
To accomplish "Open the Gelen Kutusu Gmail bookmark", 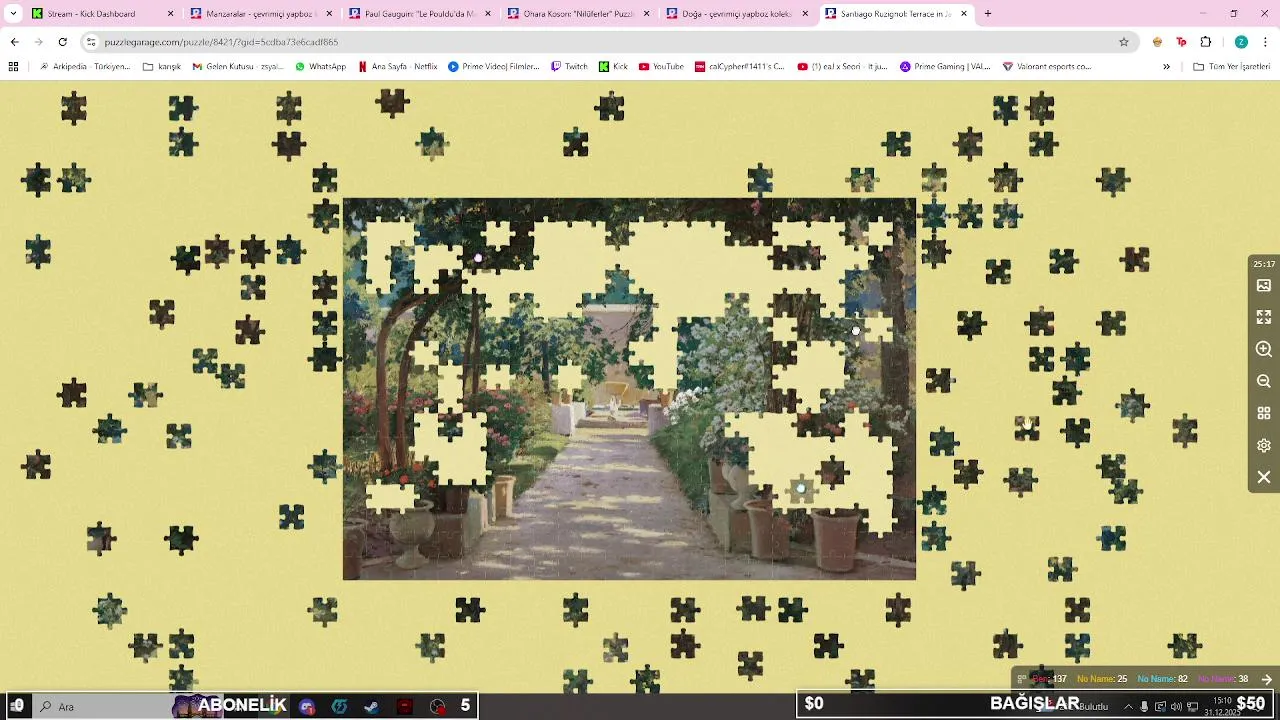I will 238,67.
